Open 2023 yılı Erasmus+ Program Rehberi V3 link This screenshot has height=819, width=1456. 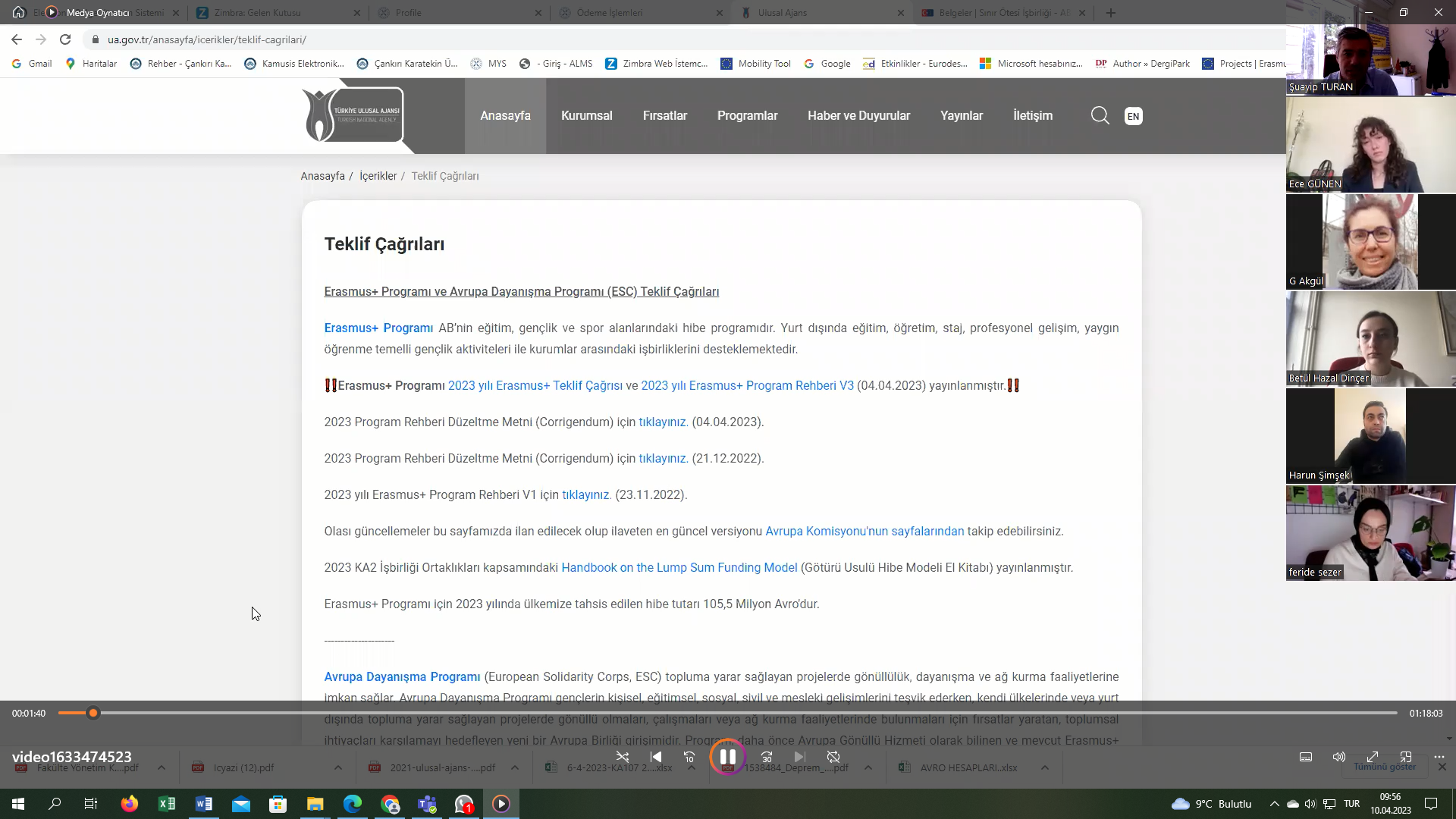(747, 385)
